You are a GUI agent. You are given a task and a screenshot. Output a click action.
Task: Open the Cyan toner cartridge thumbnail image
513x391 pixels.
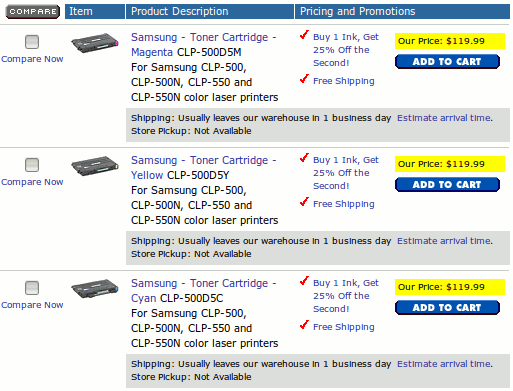click(95, 289)
